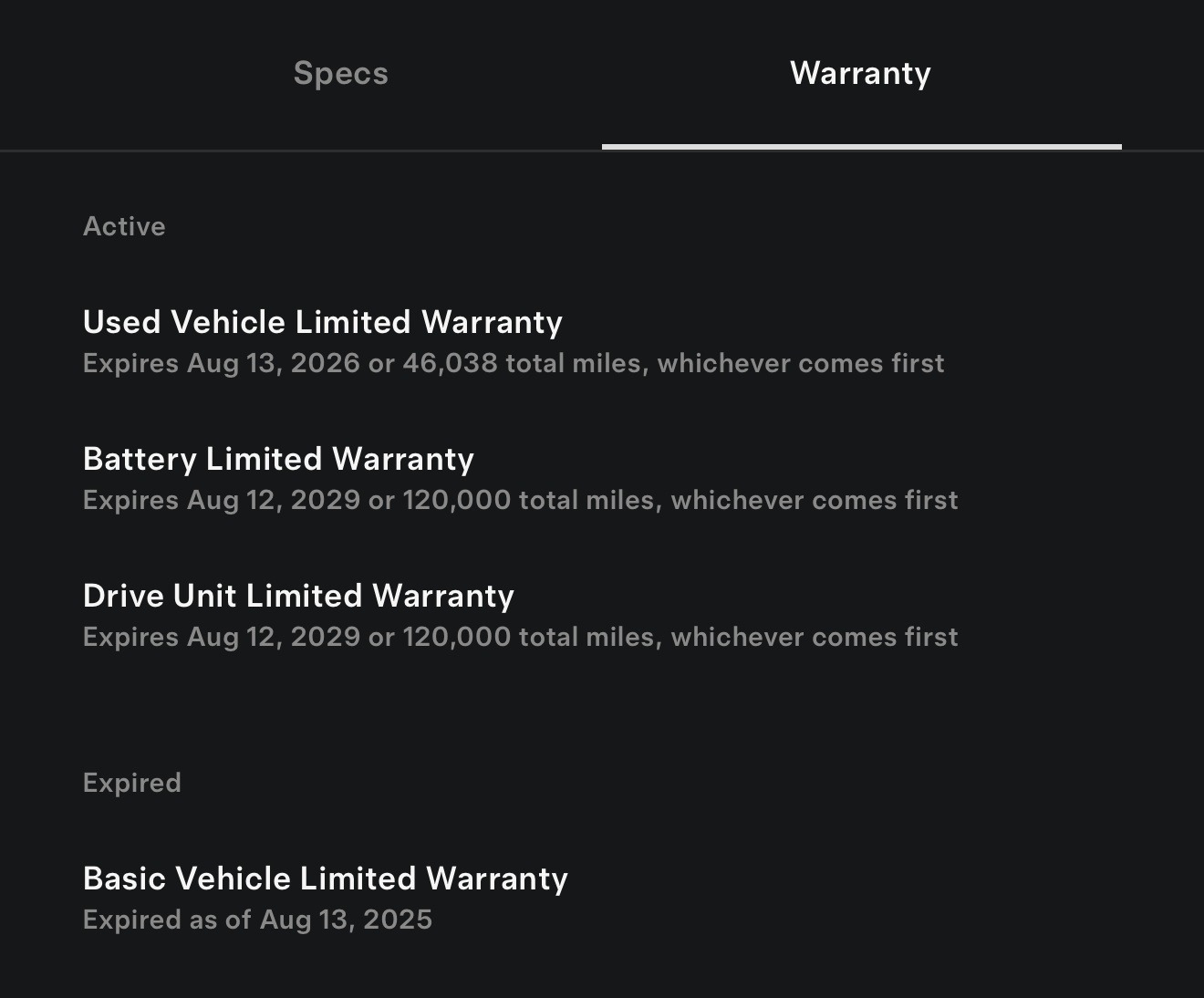The height and width of the screenshot is (998, 1204).
Task: Select the Warranty tab
Action: pos(860,73)
